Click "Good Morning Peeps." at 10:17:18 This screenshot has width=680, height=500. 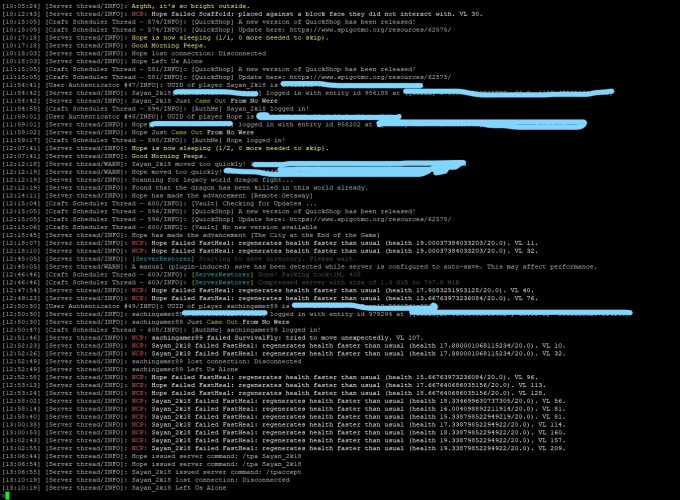[x=169, y=46]
